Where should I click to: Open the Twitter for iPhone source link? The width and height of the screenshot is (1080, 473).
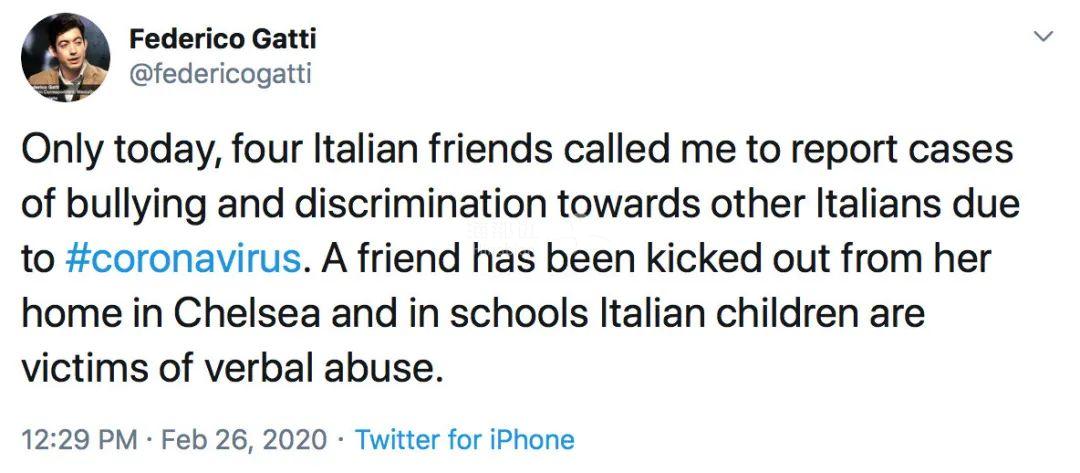coord(464,439)
